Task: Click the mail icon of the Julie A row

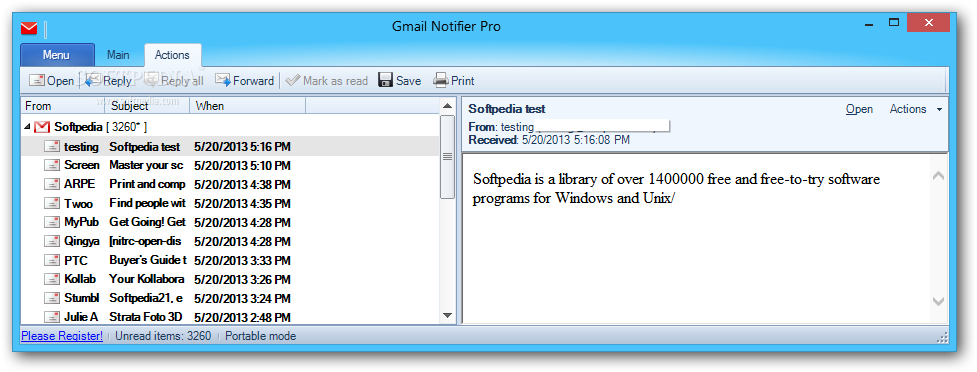Action: [52, 317]
